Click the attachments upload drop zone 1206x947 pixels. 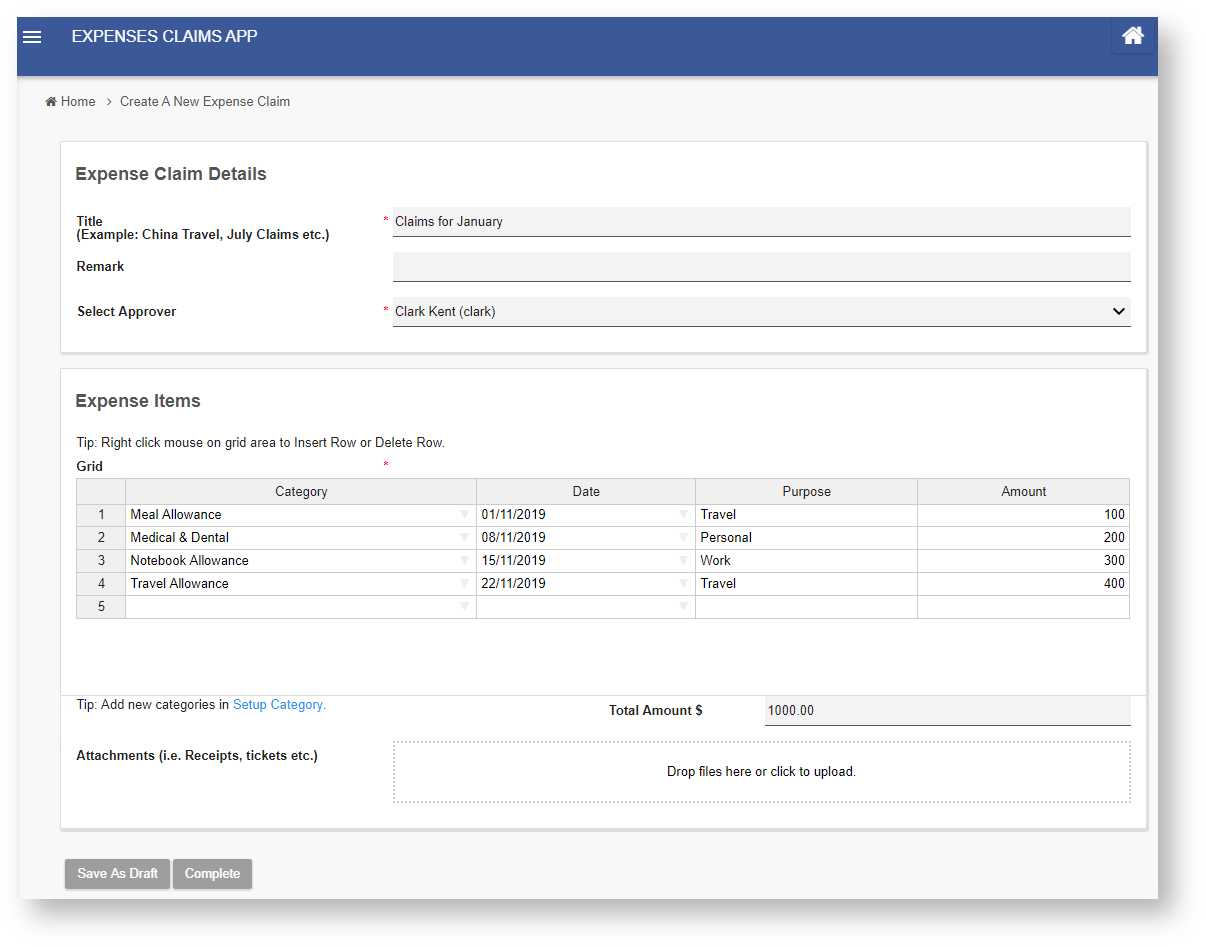761,772
